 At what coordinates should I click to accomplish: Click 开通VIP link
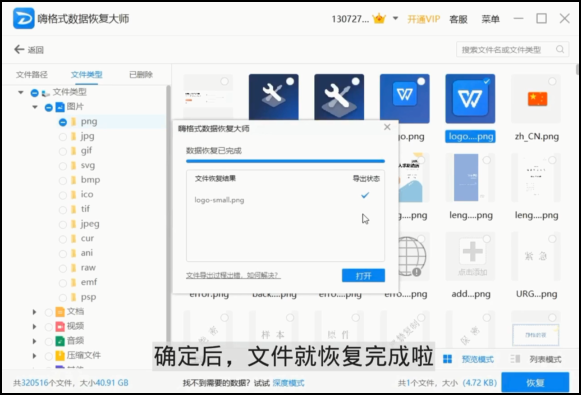[424, 19]
